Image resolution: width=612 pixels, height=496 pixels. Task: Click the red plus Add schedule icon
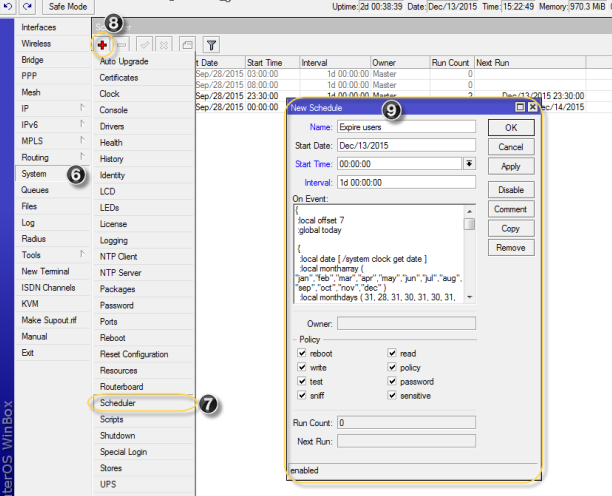[x=103, y=45]
